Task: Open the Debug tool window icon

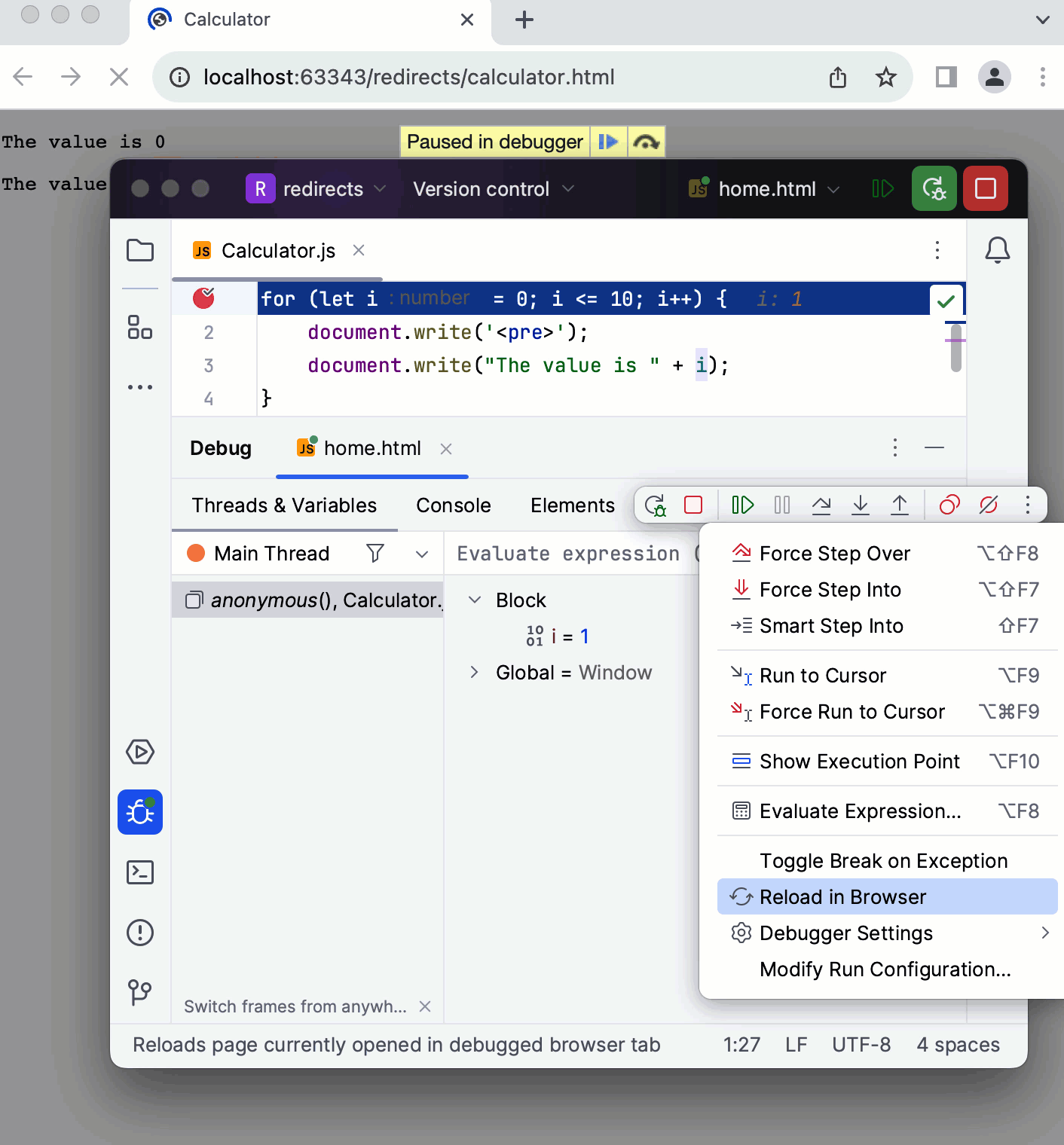Action: pyautogui.click(x=139, y=812)
